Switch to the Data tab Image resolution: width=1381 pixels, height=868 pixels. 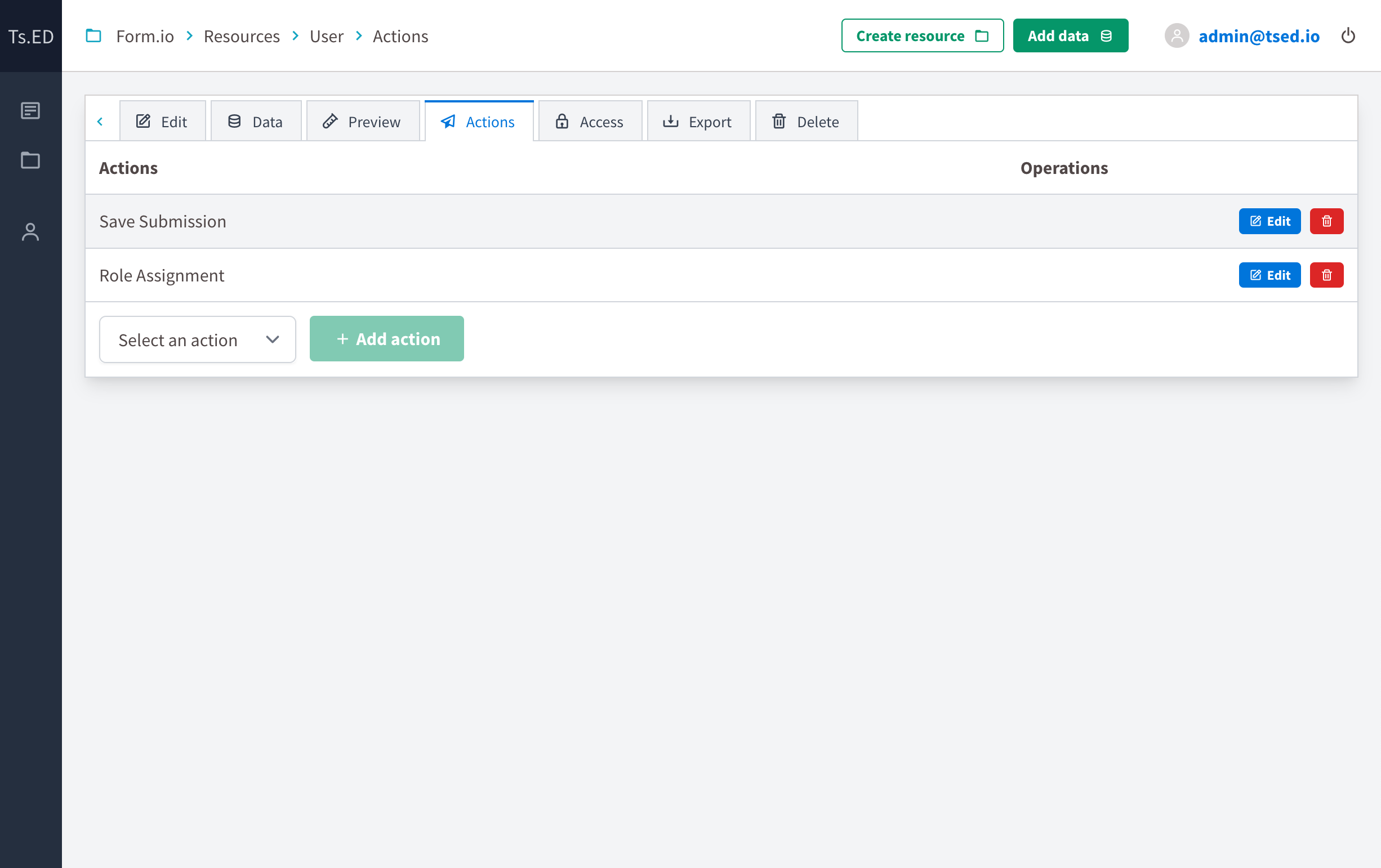coord(256,121)
